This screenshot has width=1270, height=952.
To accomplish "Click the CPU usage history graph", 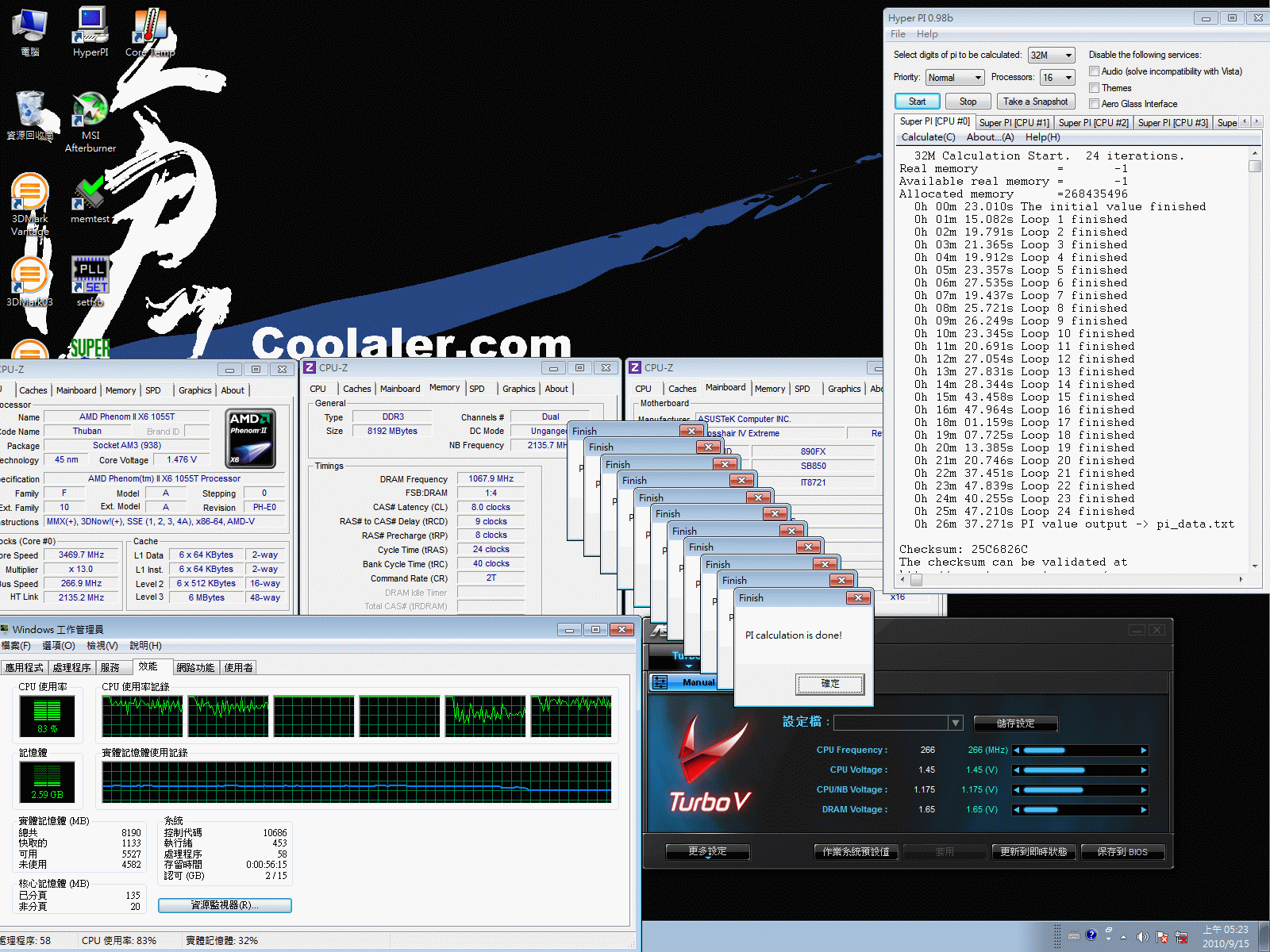I will tap(357, 716).
